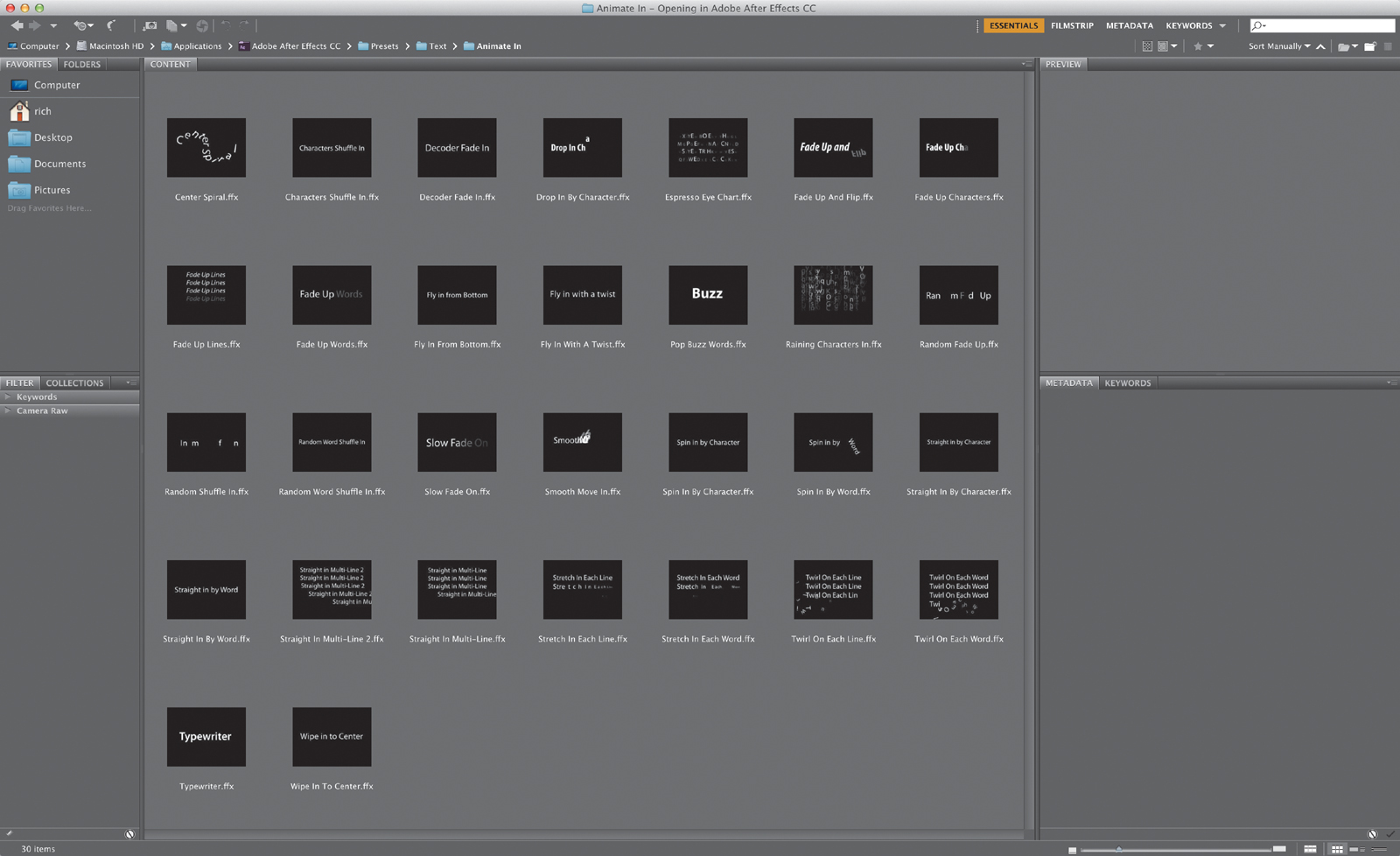Click the cancel icon in Metadata panel
The width and height of the screenshot is (1400, 856).
point(1372,834)
